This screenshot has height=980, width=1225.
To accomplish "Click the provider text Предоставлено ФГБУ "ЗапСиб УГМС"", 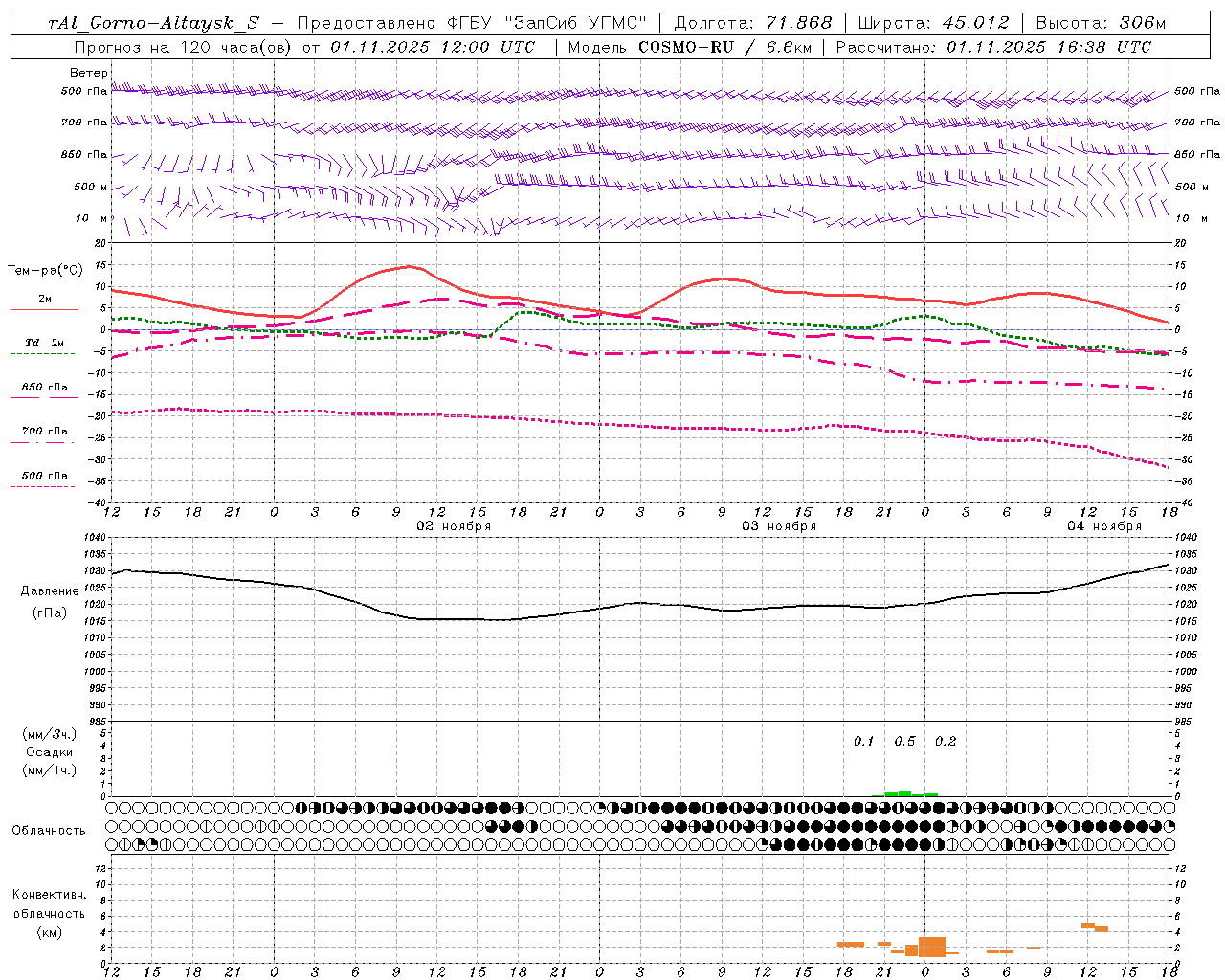I will pos(472,23).
